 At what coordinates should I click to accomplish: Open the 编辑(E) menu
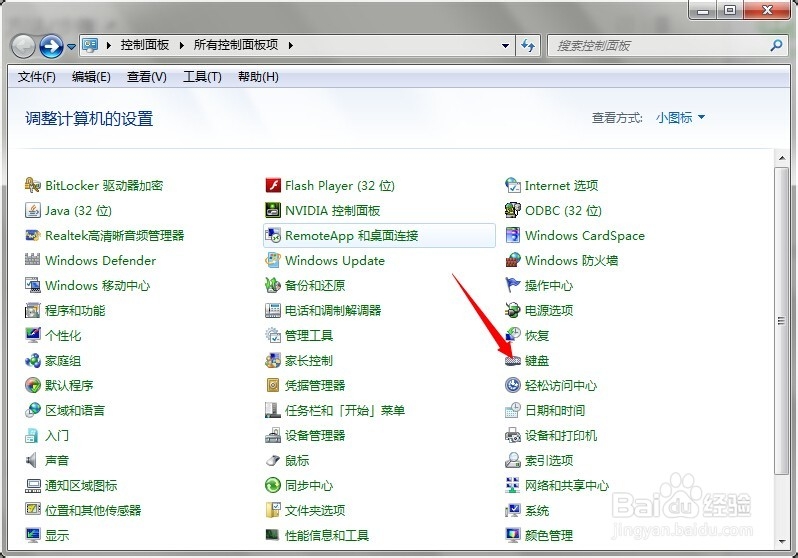(91, 77)
